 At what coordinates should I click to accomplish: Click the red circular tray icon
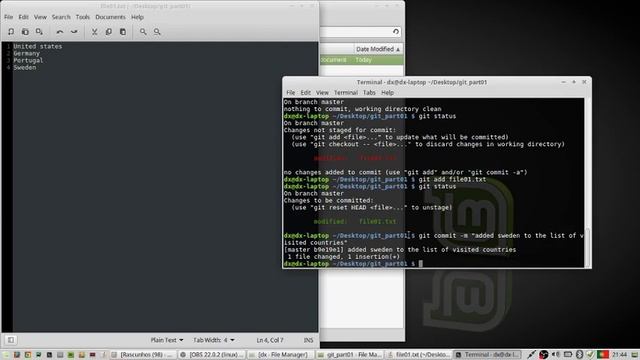[543, 354]
